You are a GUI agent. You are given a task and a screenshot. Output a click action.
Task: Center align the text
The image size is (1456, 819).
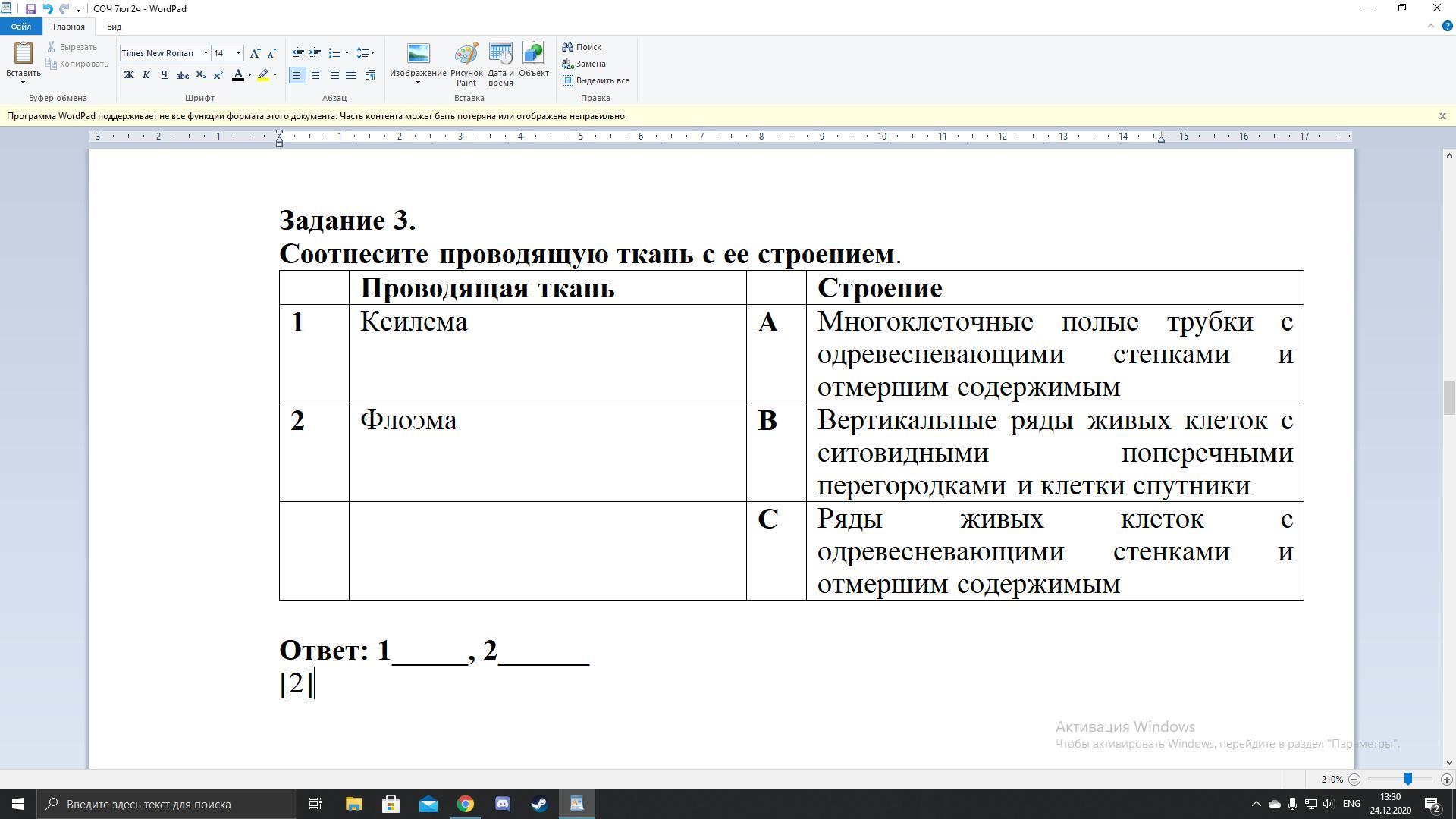(x=315, y=75)
